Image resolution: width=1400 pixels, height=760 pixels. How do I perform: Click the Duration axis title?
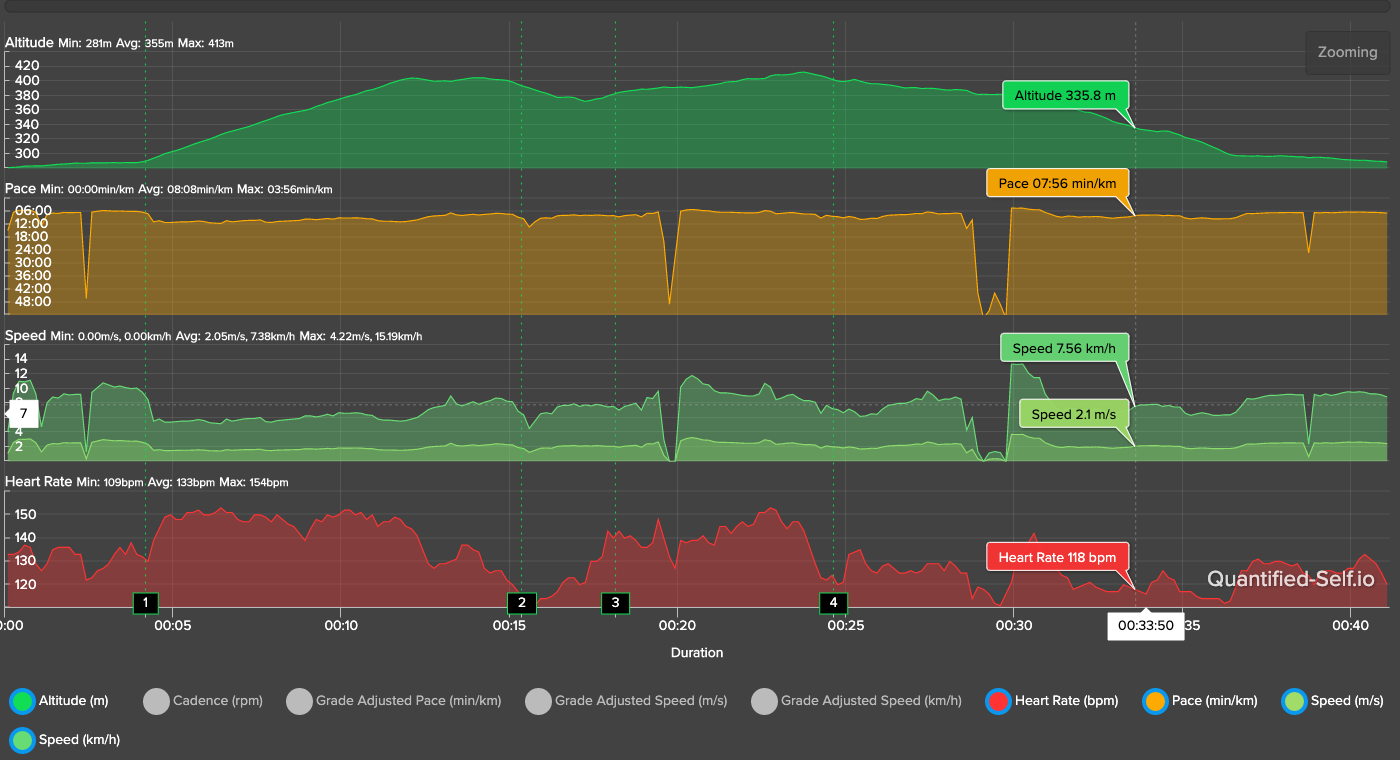pyautogui.click(x=697, y=652)
